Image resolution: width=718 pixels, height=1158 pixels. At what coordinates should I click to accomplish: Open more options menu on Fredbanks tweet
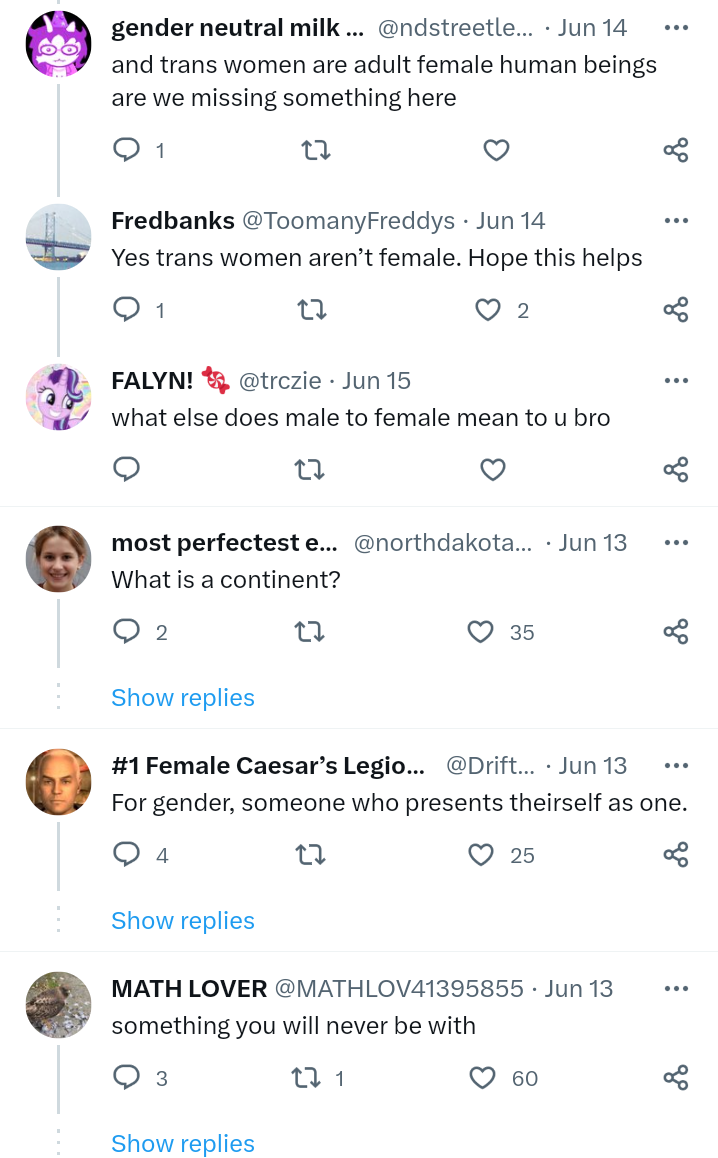[676, 220]
